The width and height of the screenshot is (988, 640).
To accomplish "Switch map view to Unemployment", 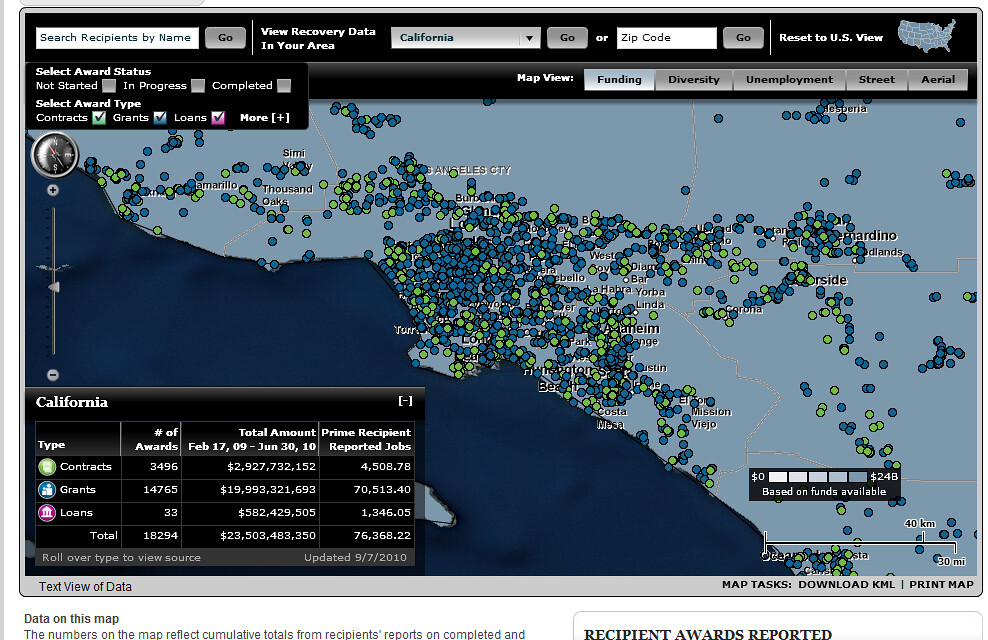I will tap(789, 80).
